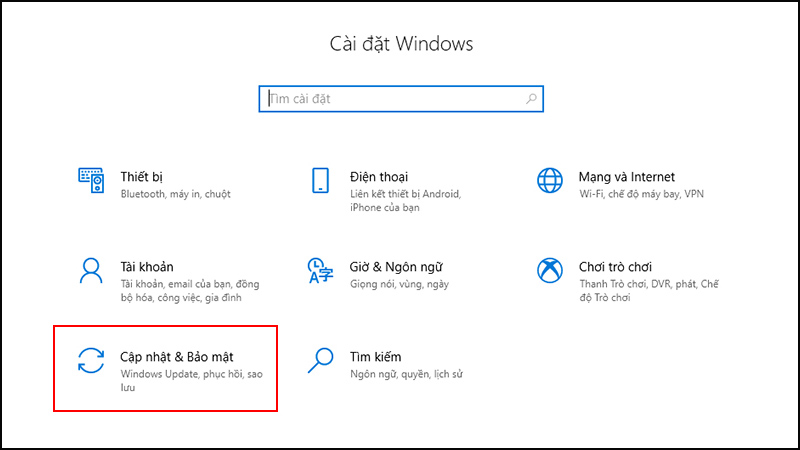Click the Chơi trò chơi Xbox icon
The image size is (800, 450).
tap(549, 270)
